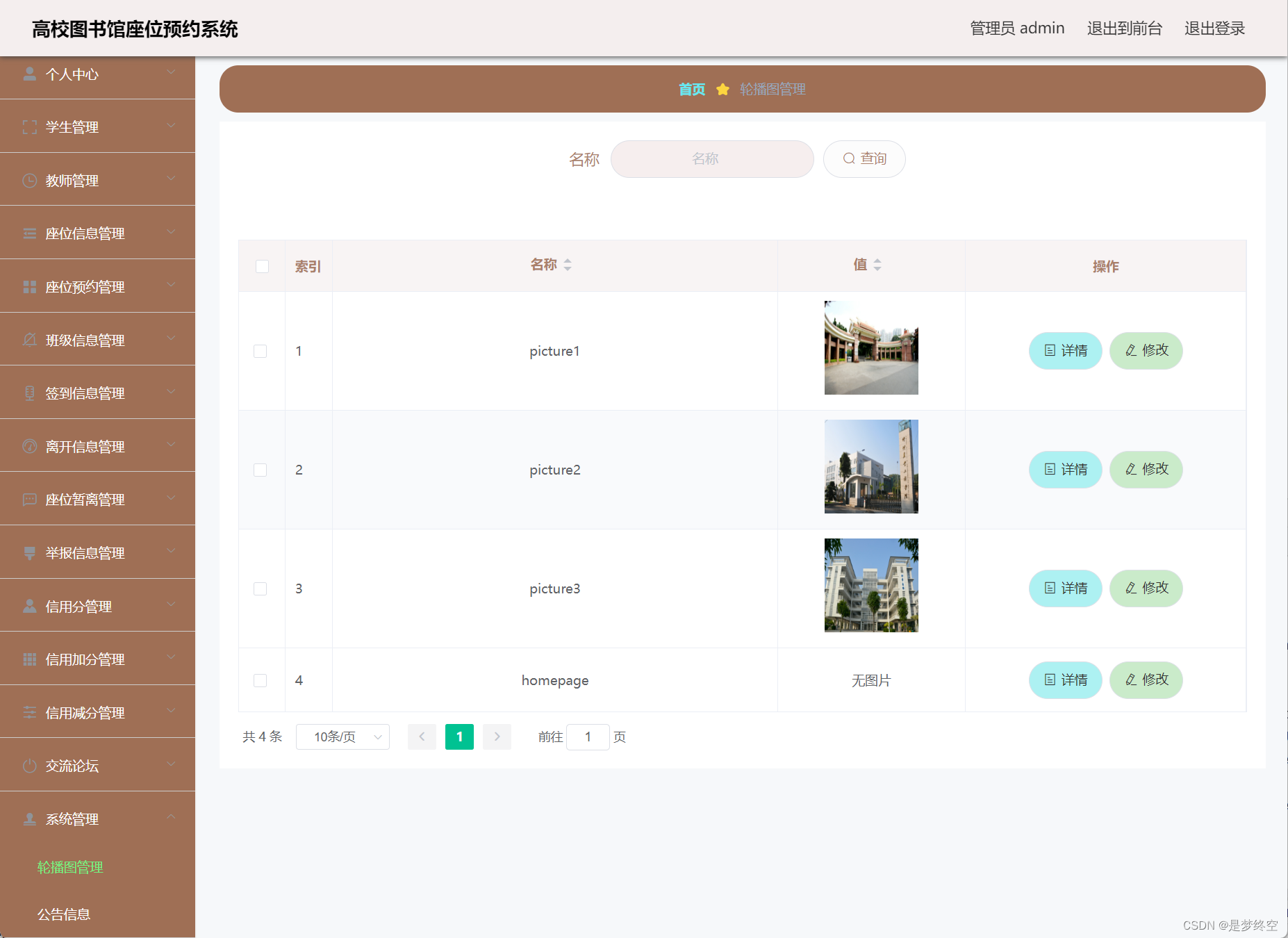Viewport: 1288px width, 938px height.
Task: Expand the 交流论坛 sidebar section
Action: coord(72,766)
